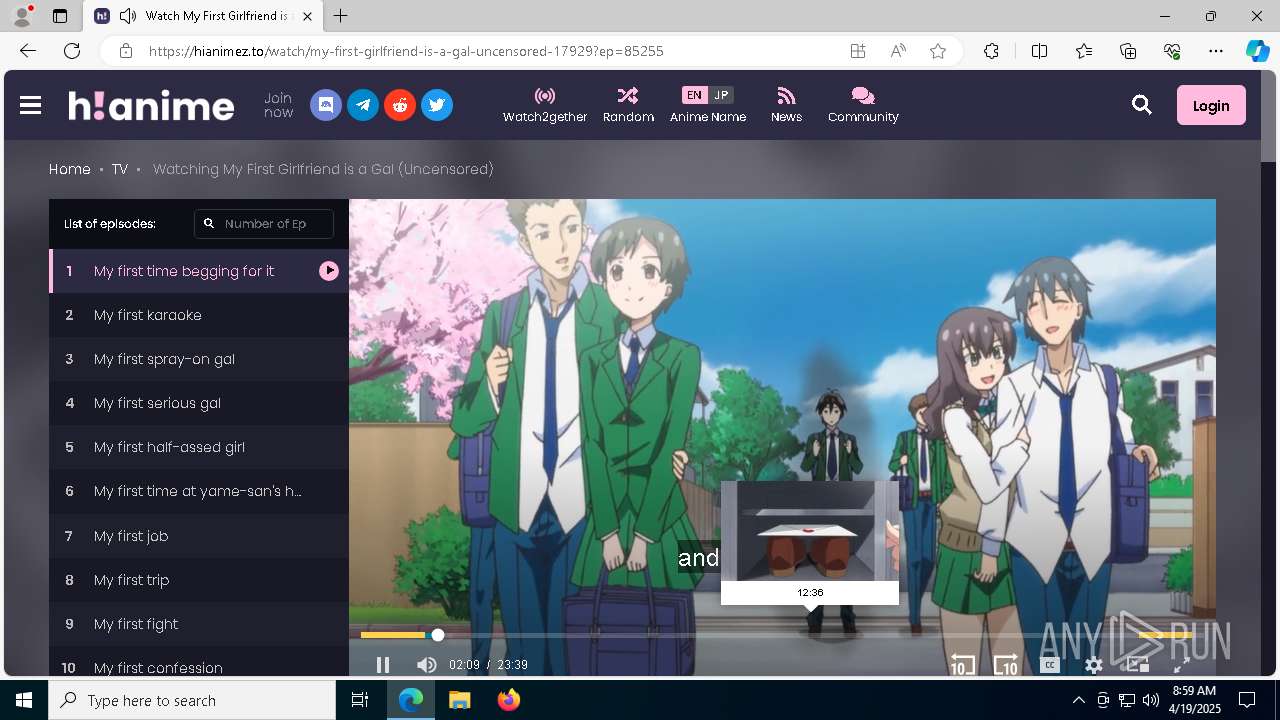The height and width of the screenshot is (720, 1280).
Task: Select episode 10 My first confession
Action: click(x=199, y=662)
